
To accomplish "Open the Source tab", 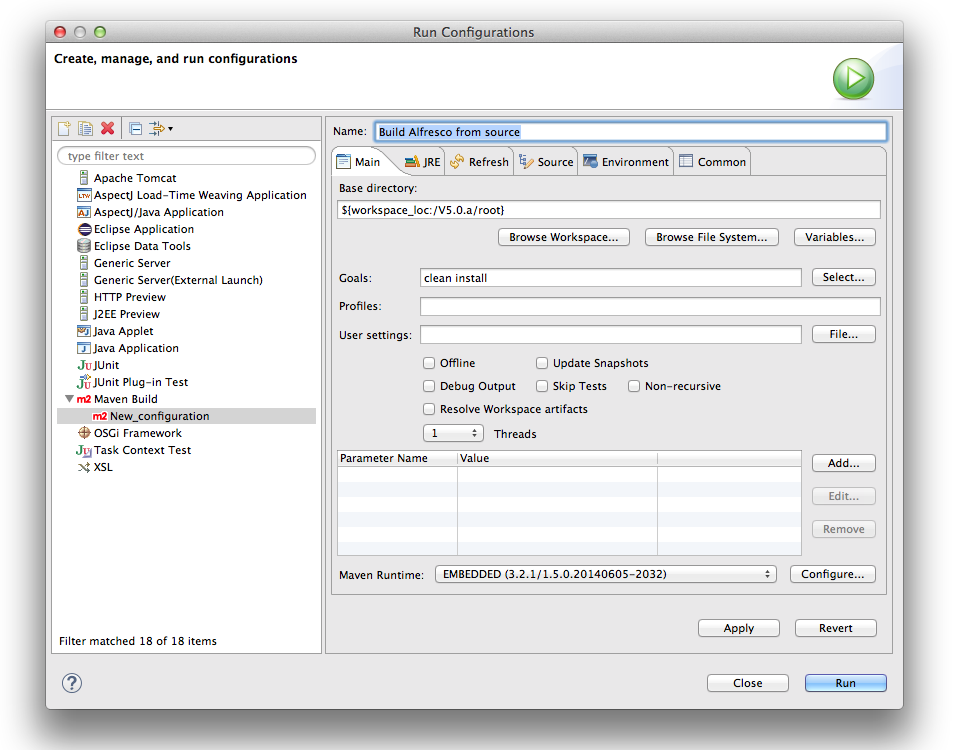I will point(546,162).
